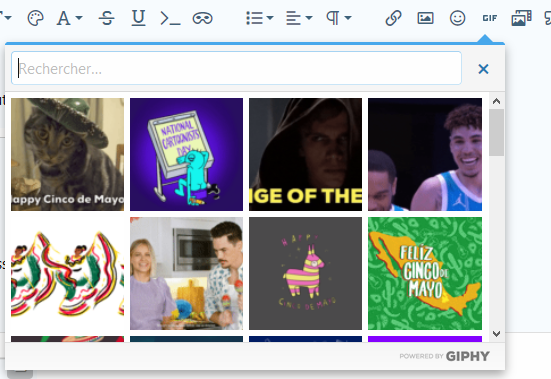Expand the list options dropdown arrow
The width and height of the screenshot is (551, 379).
click(270, 18)
